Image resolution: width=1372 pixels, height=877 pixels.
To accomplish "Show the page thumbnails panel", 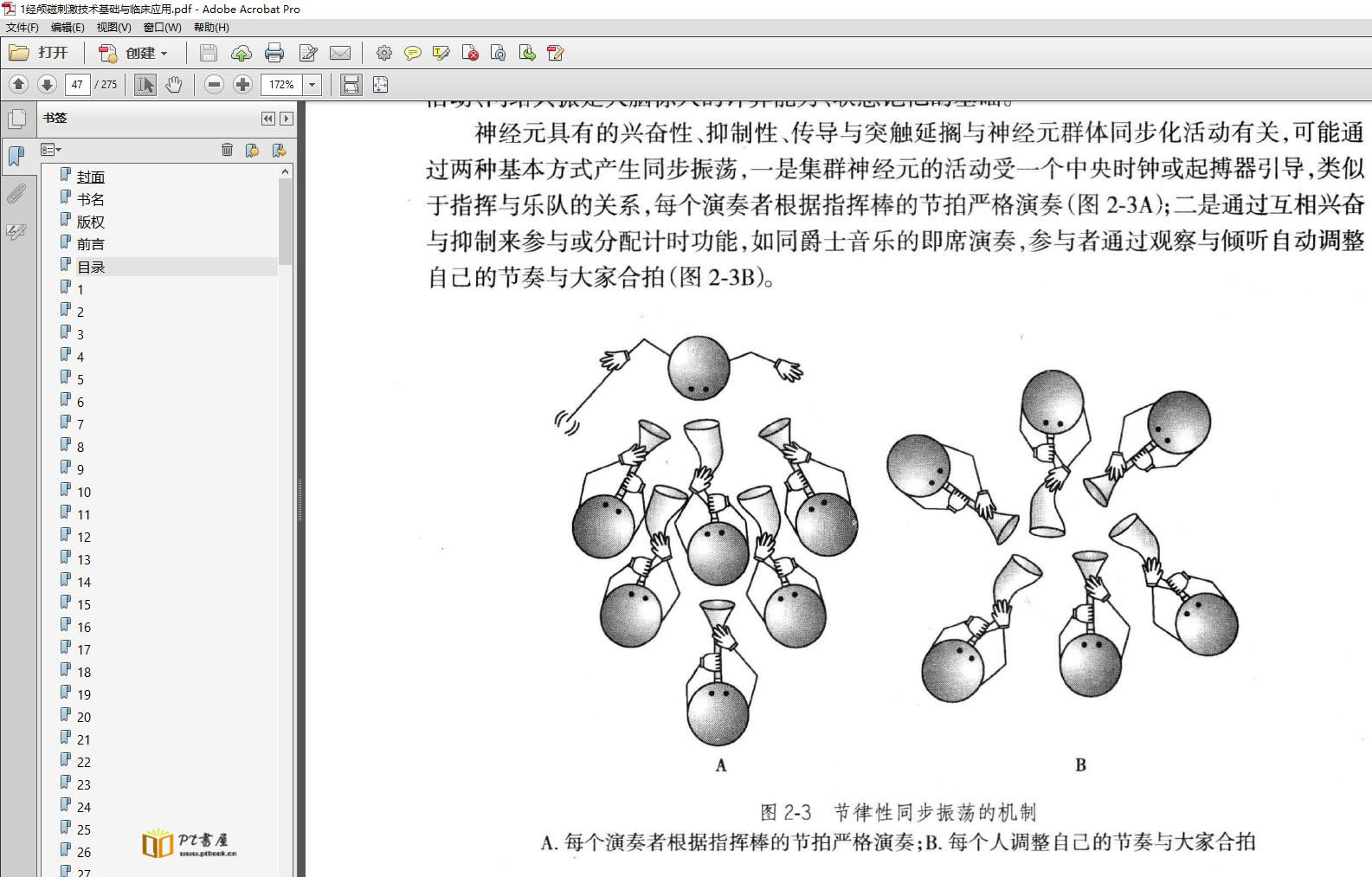I will [x=17, y=119].
